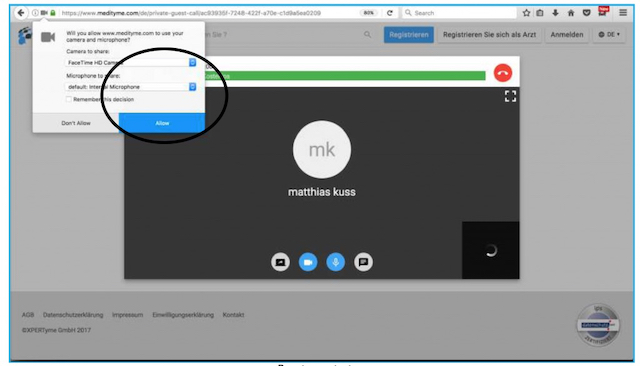640x366 pixels.
Task: Click Registrieren Sie sich als Arzt
Action: 489,35
